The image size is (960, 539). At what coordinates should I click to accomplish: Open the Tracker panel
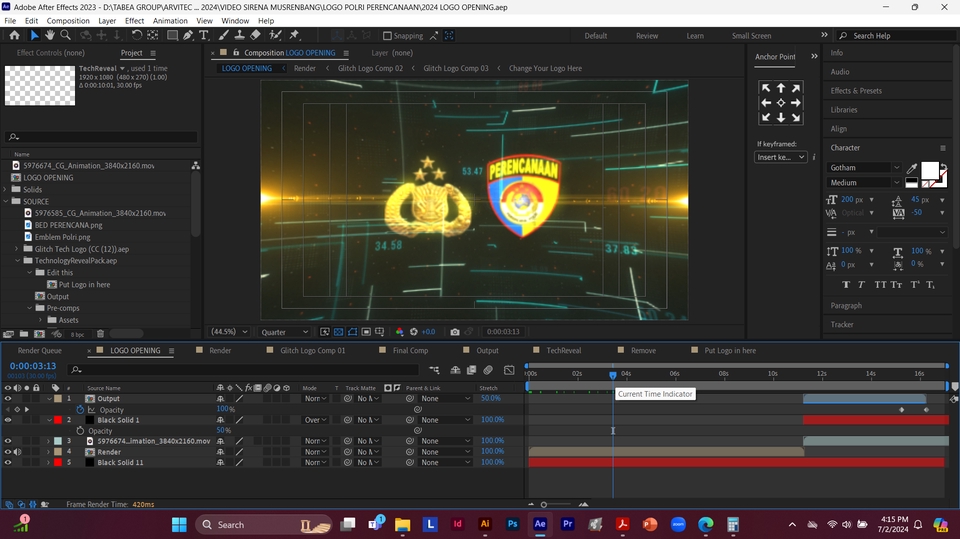tap(842, 325)
